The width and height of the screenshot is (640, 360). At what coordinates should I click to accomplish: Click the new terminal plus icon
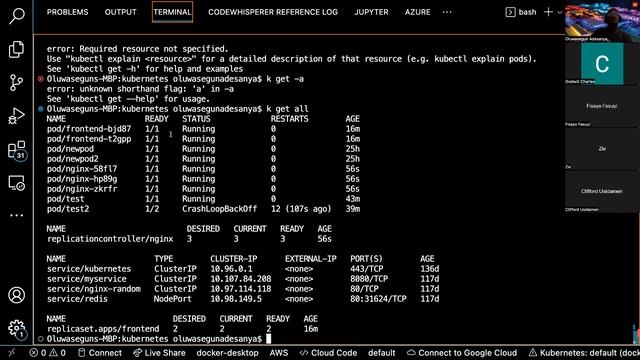pyautogui.click(x=548, y=12)
